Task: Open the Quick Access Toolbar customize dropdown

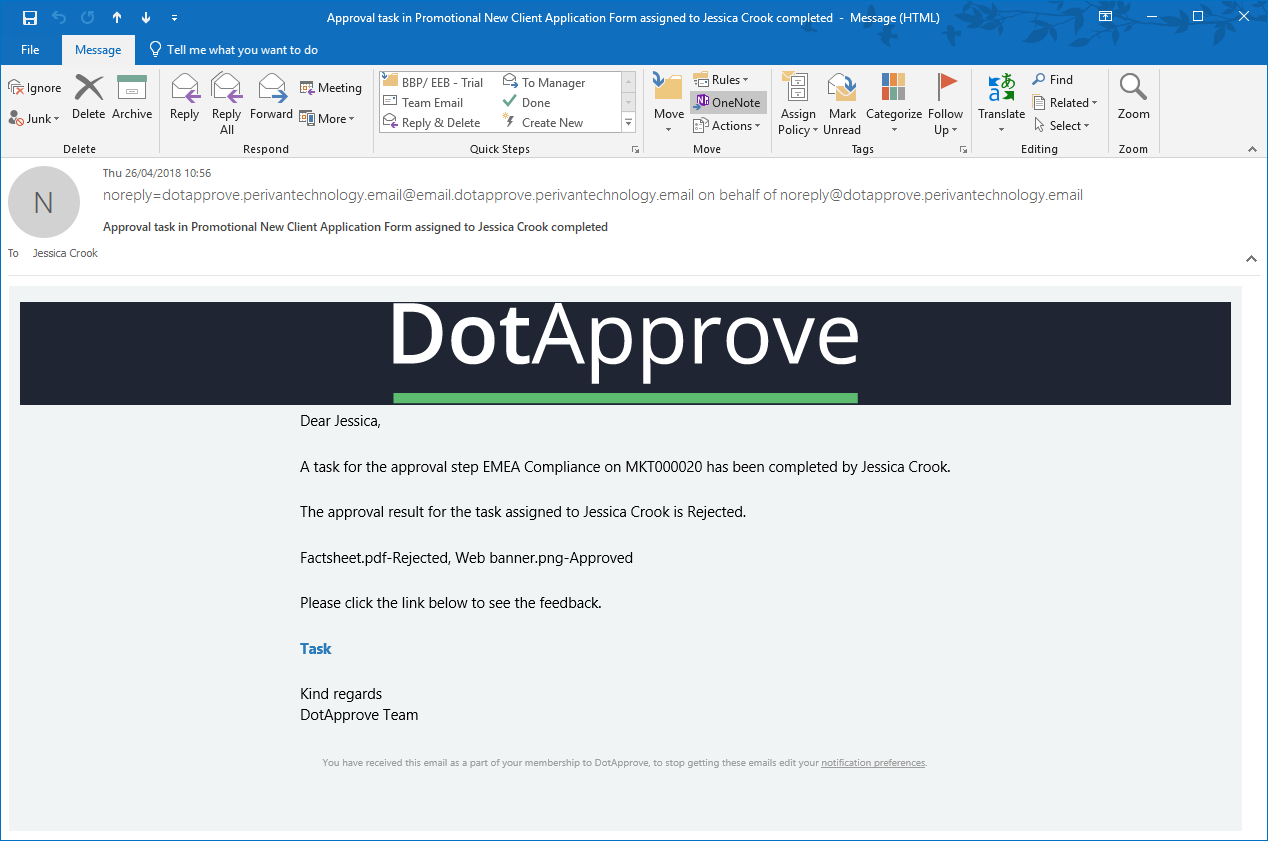Action: [x=175, y=18]
